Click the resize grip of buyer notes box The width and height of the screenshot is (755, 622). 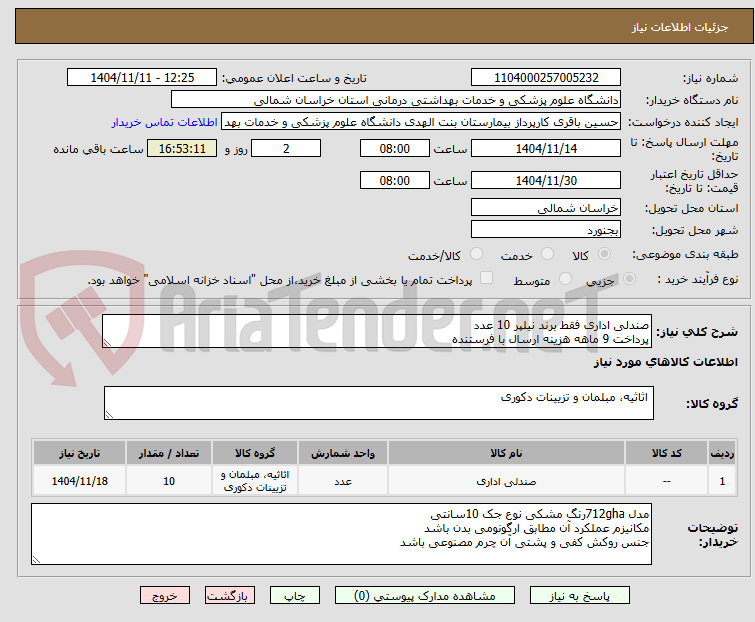click(x=36, y=559)
